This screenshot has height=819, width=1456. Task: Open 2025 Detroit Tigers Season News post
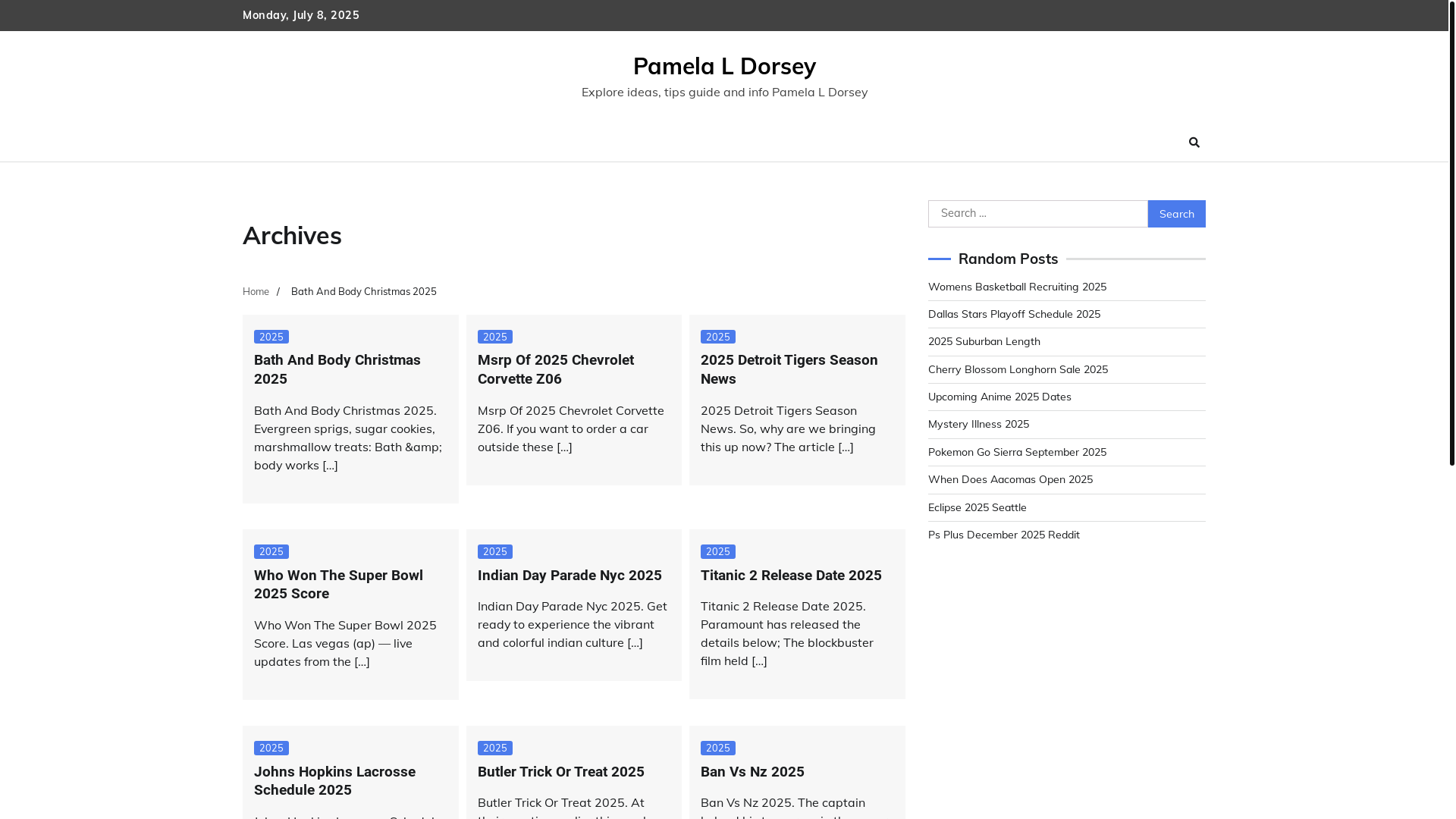point(789,369)
